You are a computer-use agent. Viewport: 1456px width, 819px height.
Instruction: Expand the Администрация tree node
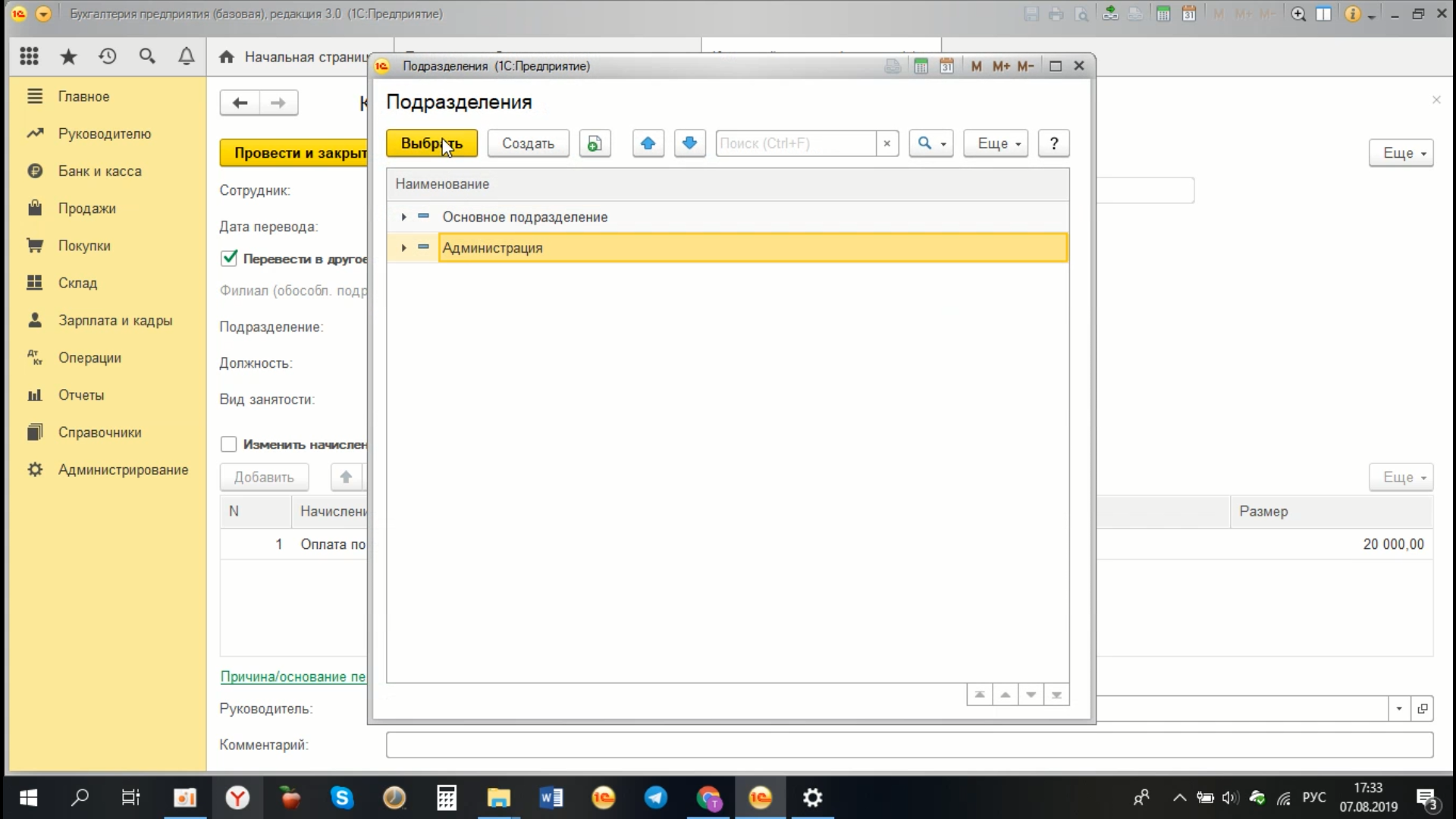tap(403, 248)
